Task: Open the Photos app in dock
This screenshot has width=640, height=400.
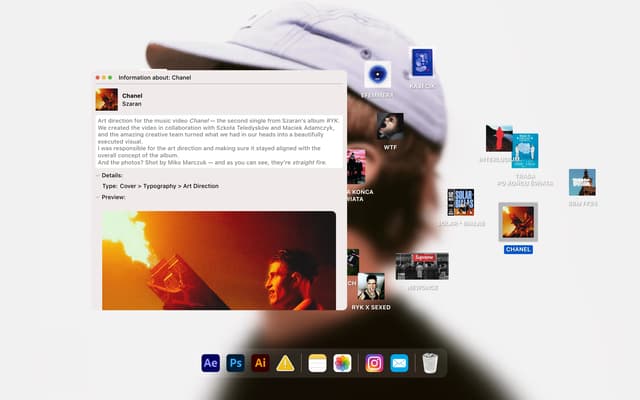Action: 342,363
